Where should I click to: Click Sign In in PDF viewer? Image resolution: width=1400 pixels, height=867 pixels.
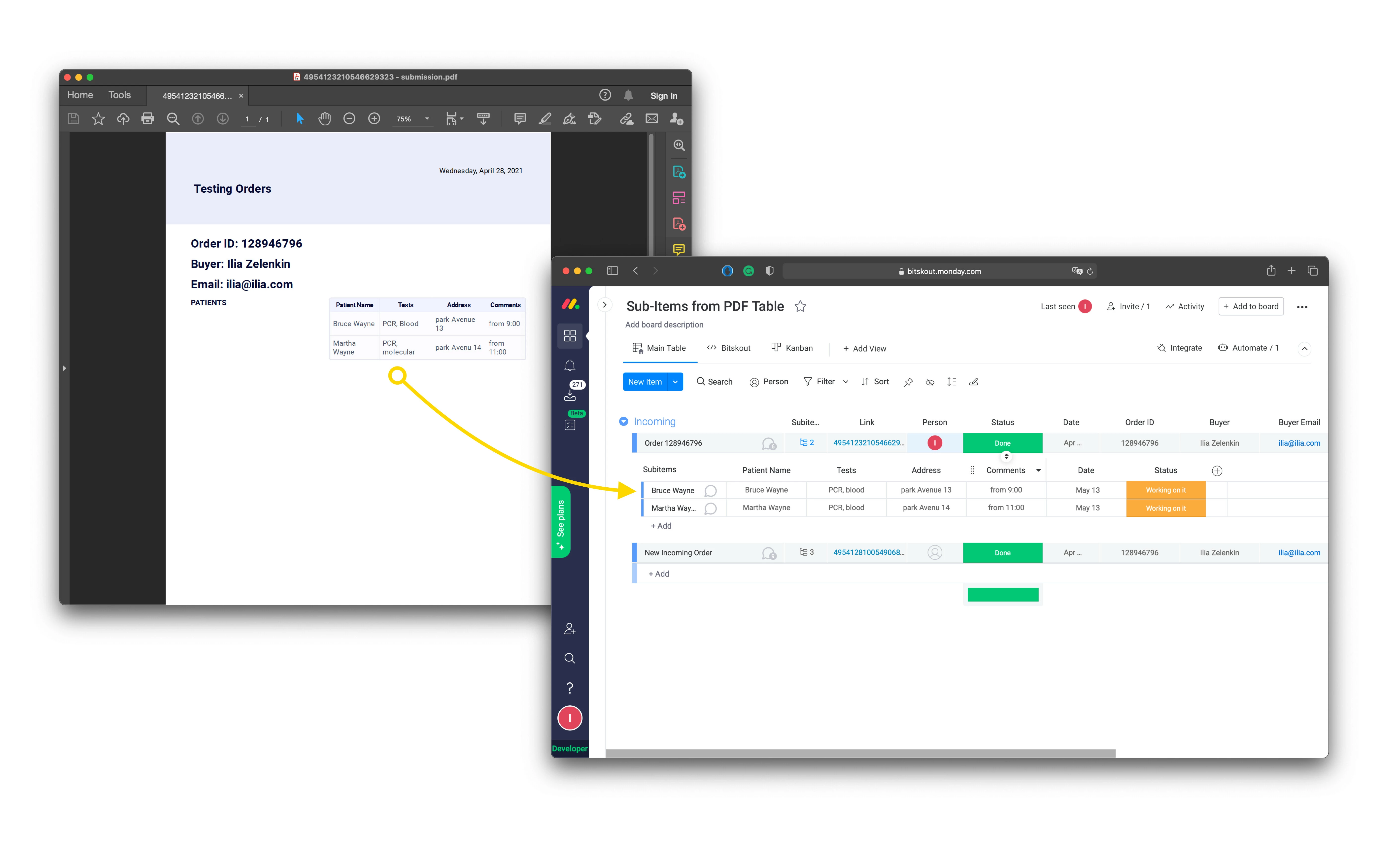664,96
